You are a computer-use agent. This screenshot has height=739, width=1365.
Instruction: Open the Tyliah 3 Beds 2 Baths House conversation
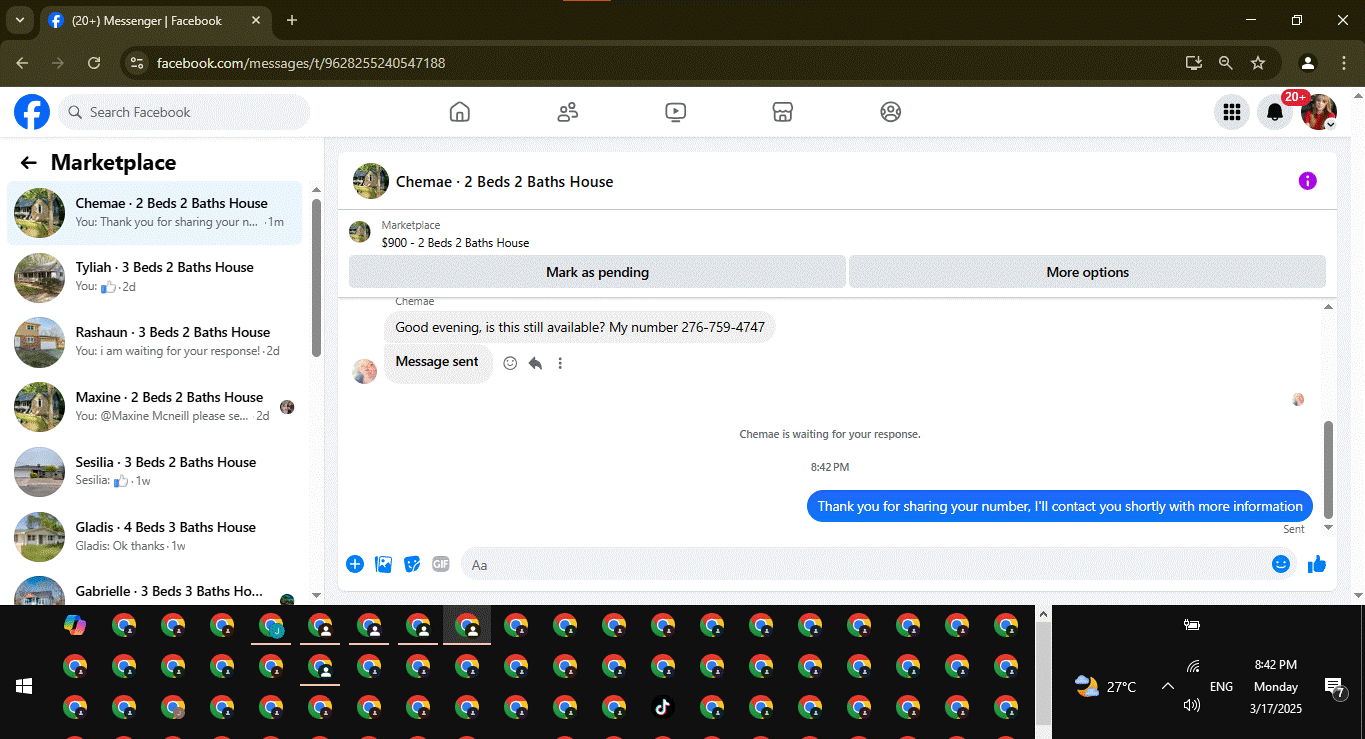tap(155, 277)
